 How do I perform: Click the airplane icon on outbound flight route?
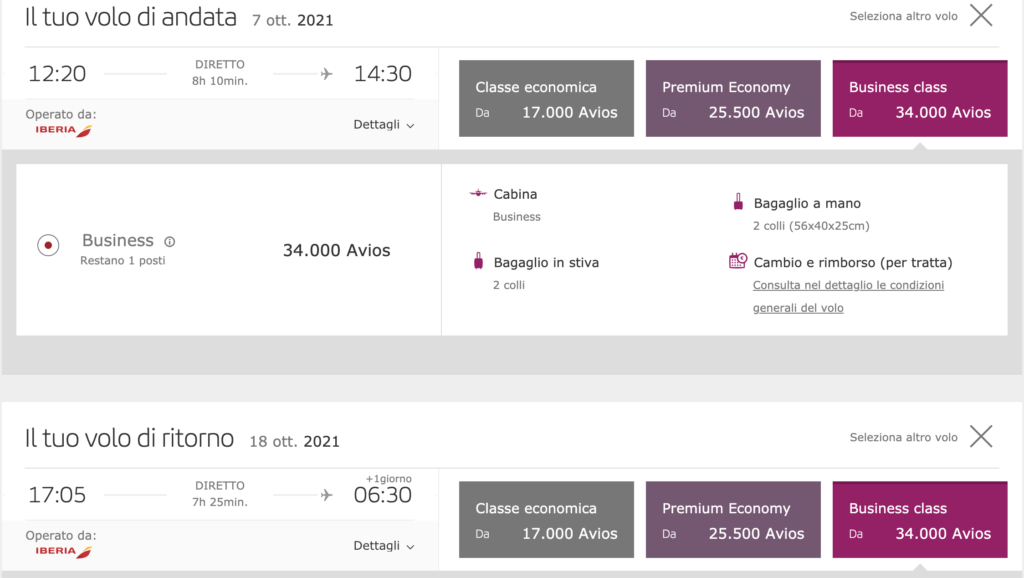click(326, 74)
